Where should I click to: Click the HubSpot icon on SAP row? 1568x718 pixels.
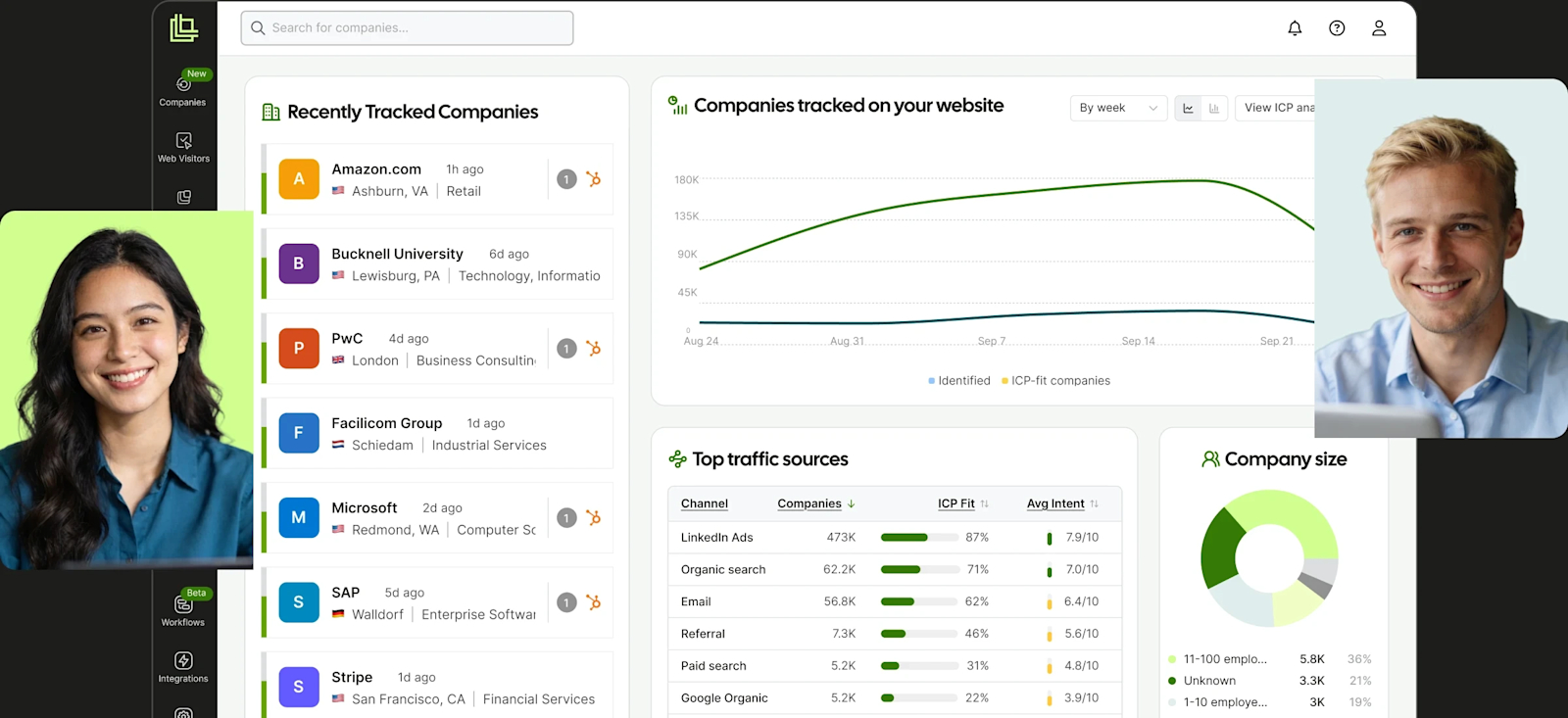pyautogui.click(x=593, y=602)
